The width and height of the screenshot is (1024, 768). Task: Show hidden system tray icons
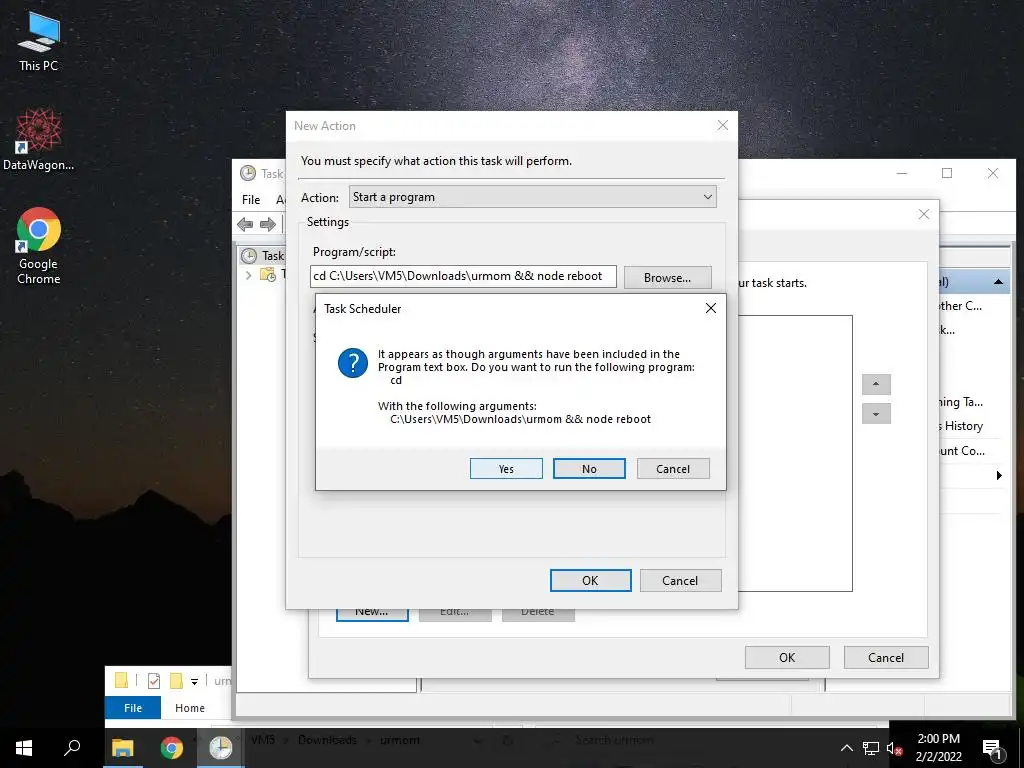[x=846, y=748]
